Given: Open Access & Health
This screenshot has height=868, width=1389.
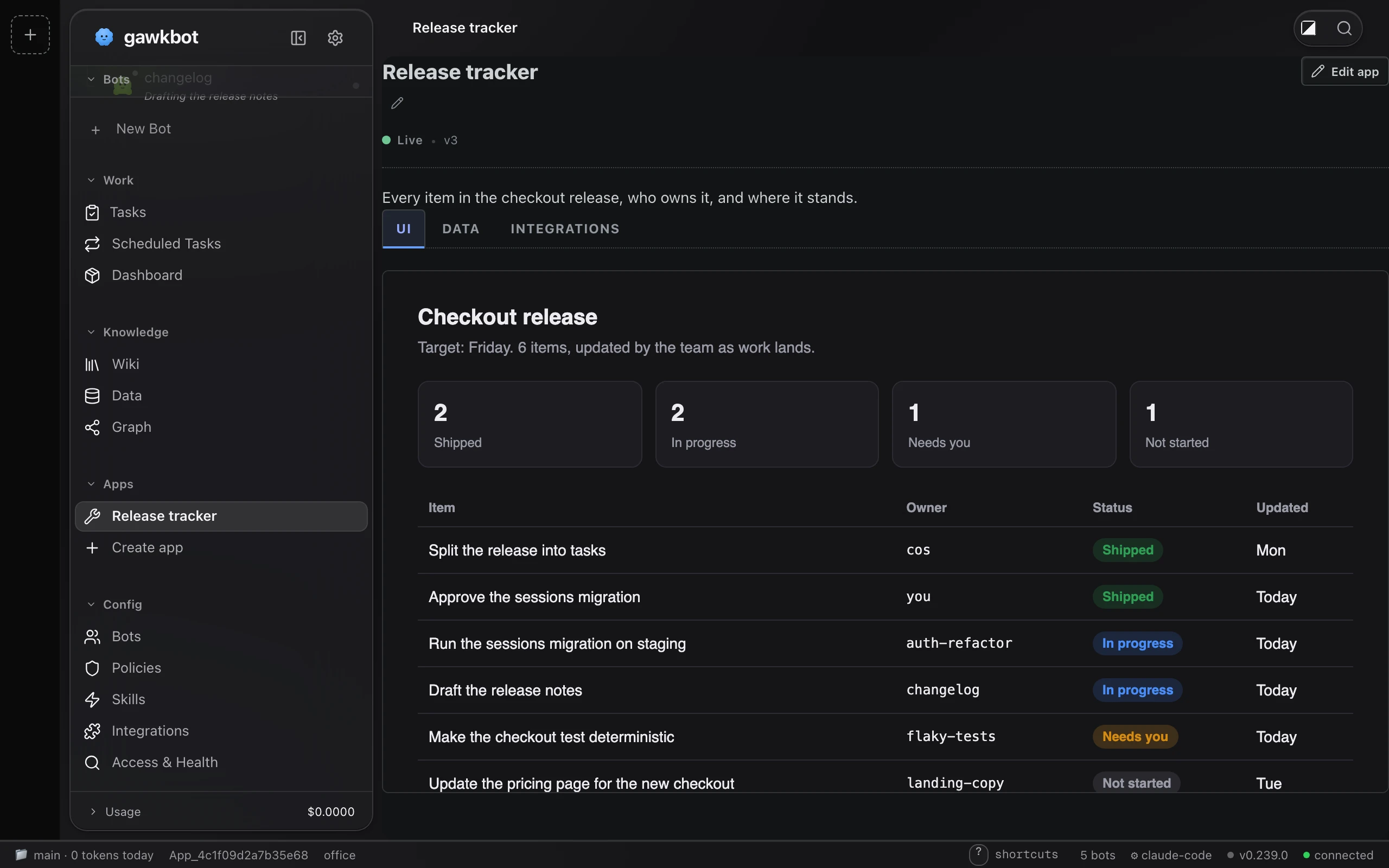Looking at the screenshot, I should [221, 763].
